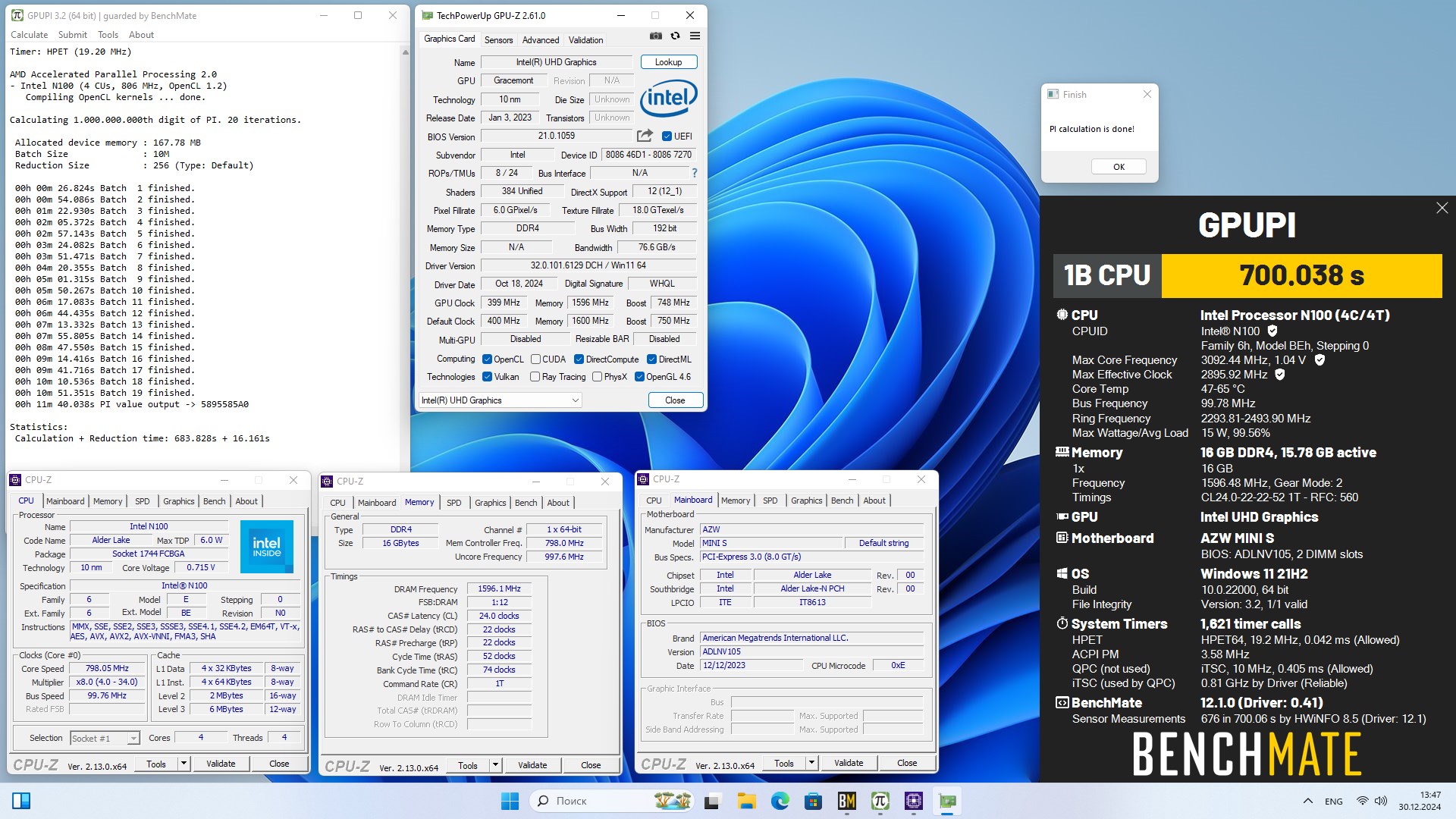Take a GPU-Z screenshot with camera icon

coord(656,36)
